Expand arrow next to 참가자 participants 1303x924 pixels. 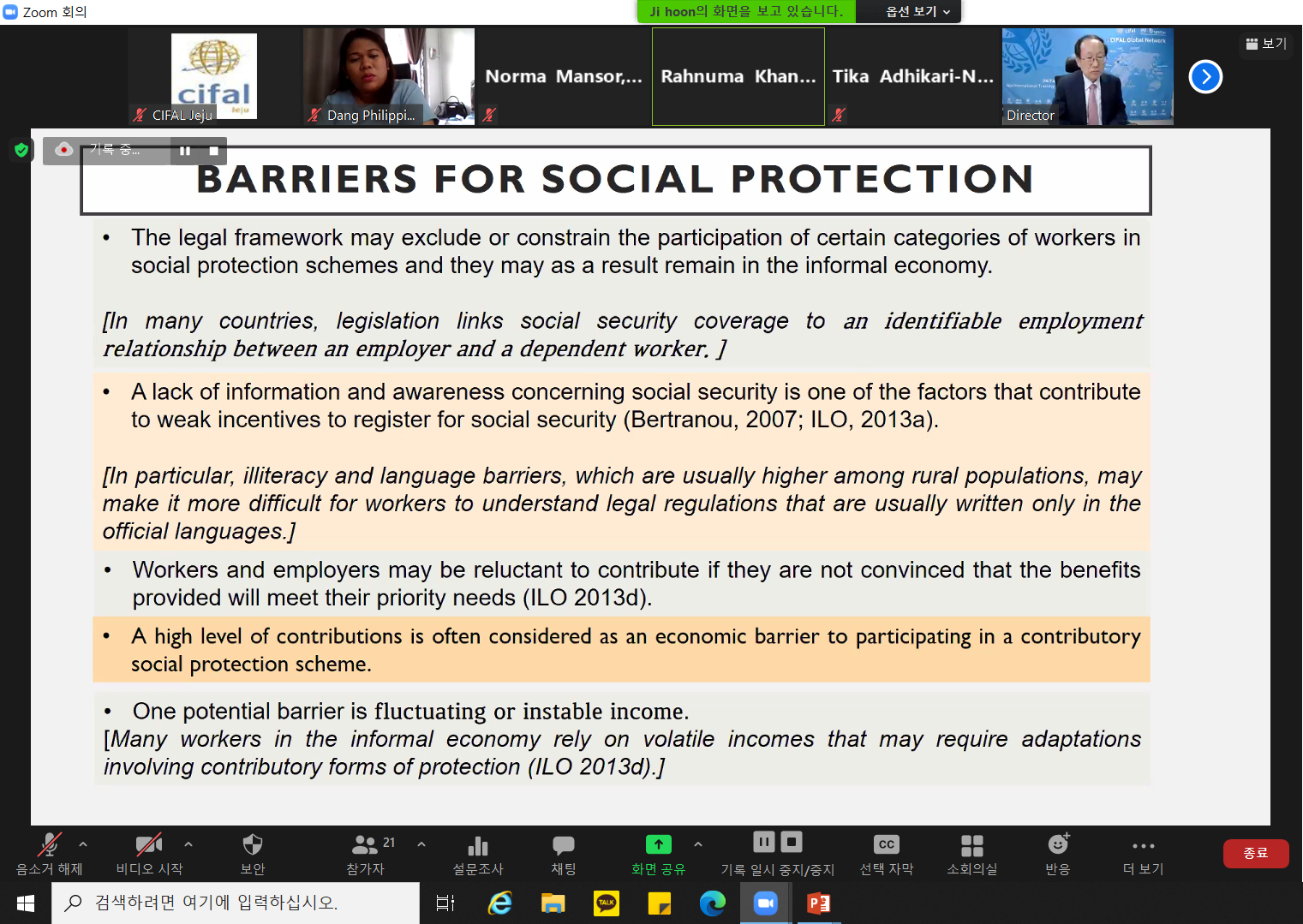pyautogui.click(x=421, y=844)
